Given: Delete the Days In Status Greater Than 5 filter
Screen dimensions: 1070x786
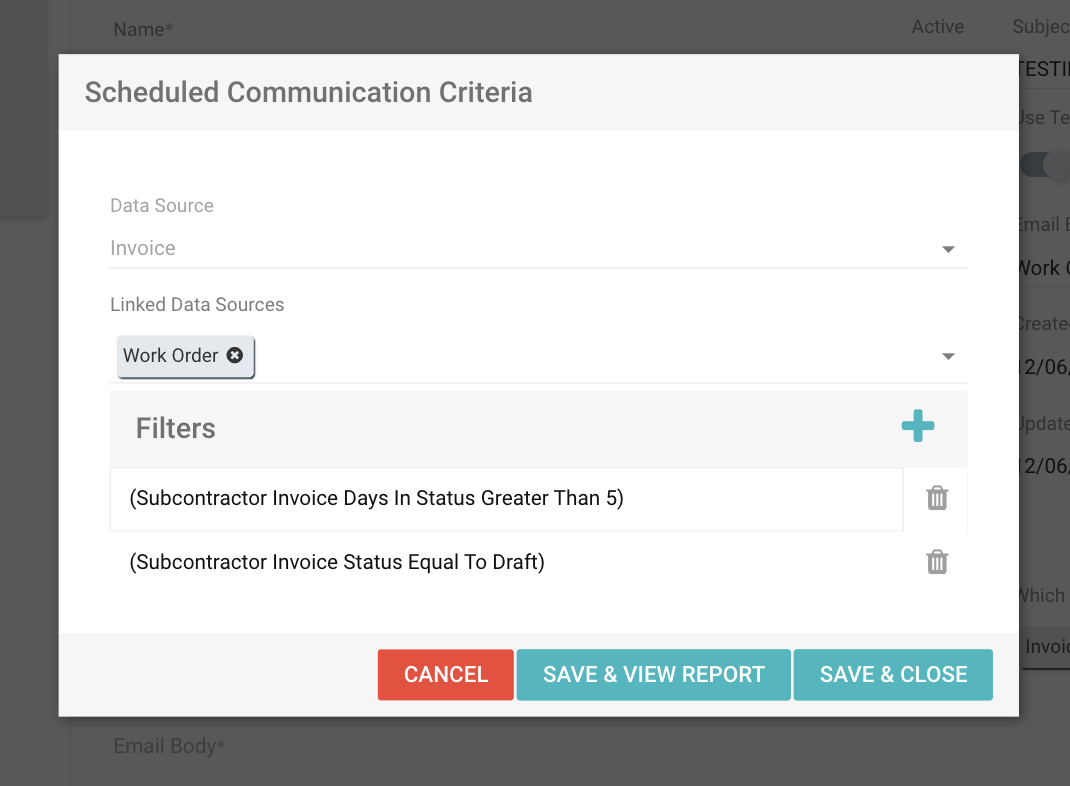Looking at the screenshot, I should tap(937, 498).
